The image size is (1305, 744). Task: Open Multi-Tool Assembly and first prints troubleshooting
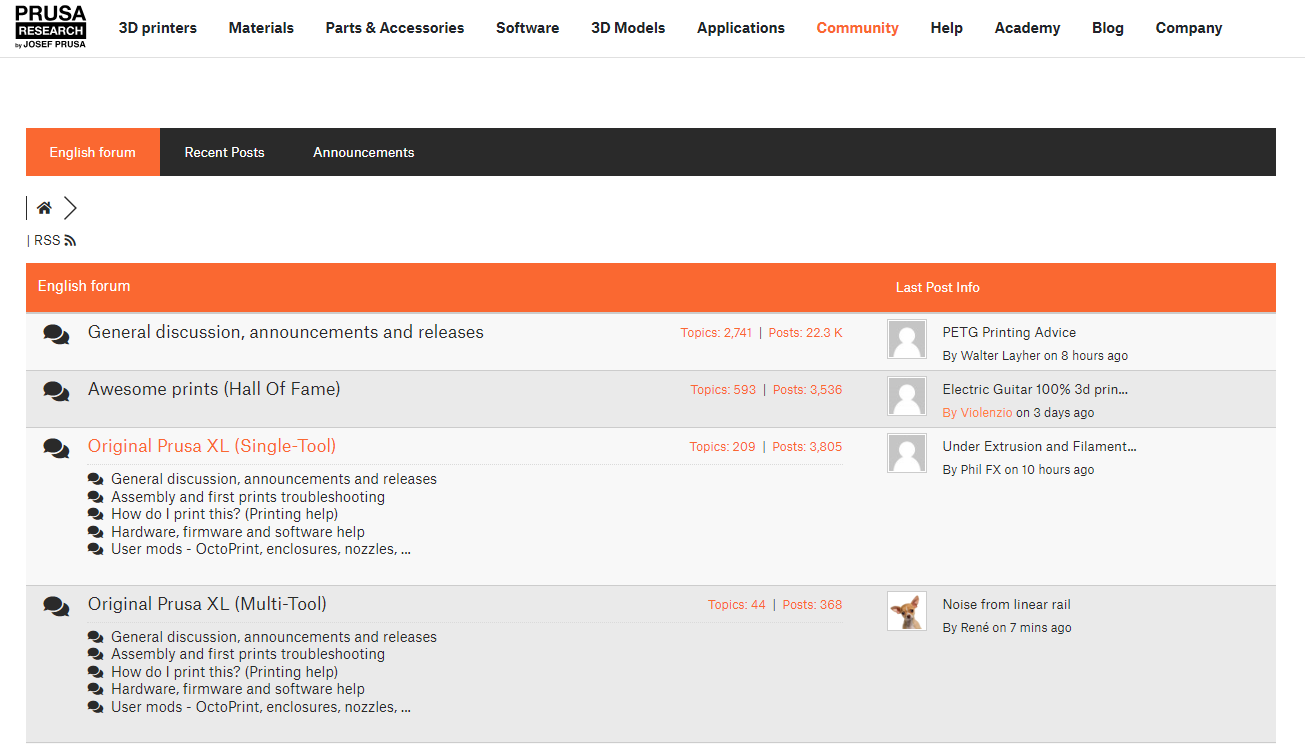point(248,654)
